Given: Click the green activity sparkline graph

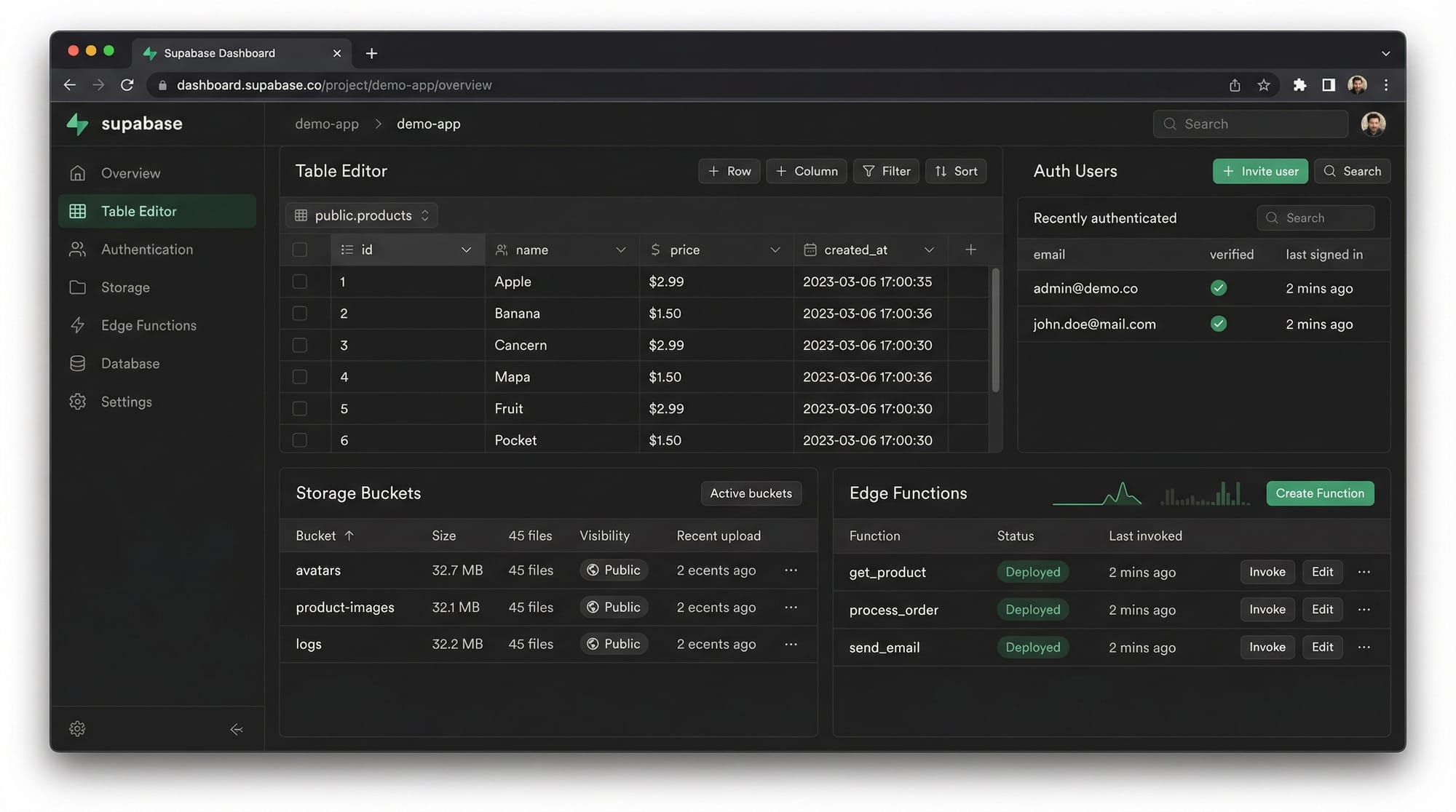Looking at the screenshot, I should coord(1097,493).
